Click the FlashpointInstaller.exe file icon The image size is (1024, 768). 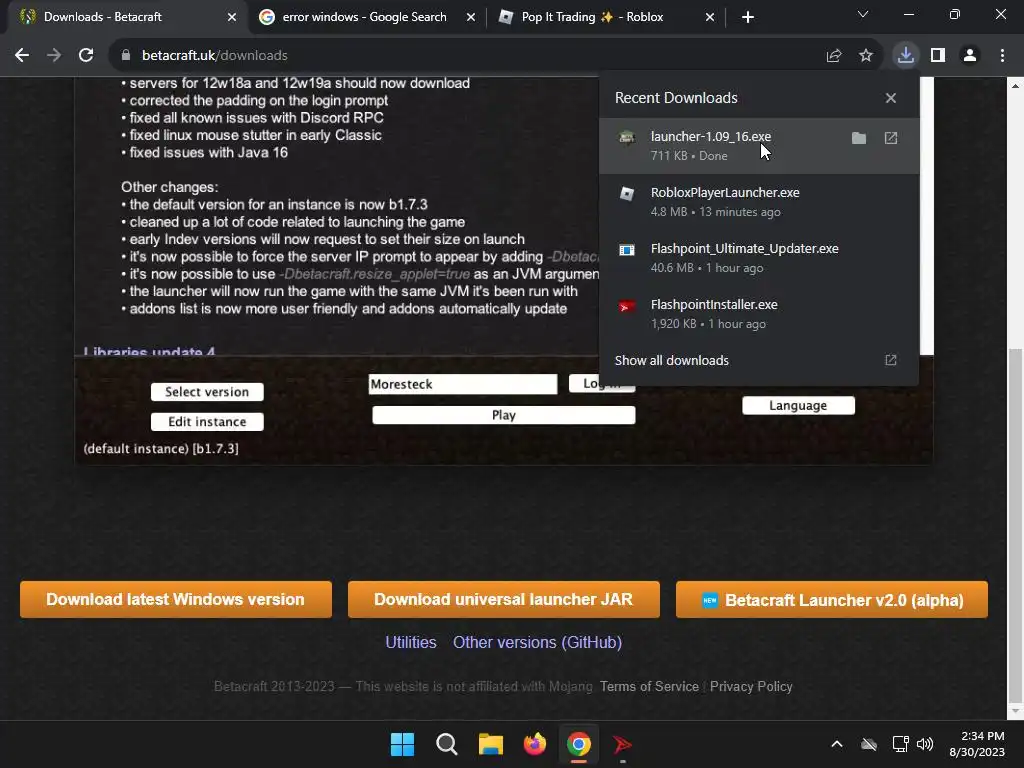(627, 306)
